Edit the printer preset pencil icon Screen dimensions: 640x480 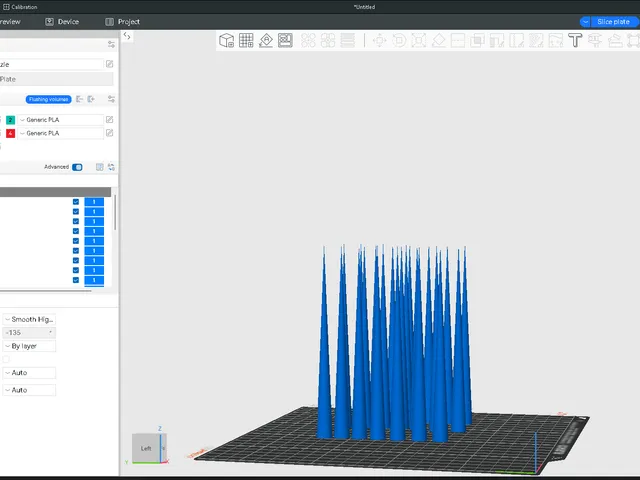tap(109, 64)
